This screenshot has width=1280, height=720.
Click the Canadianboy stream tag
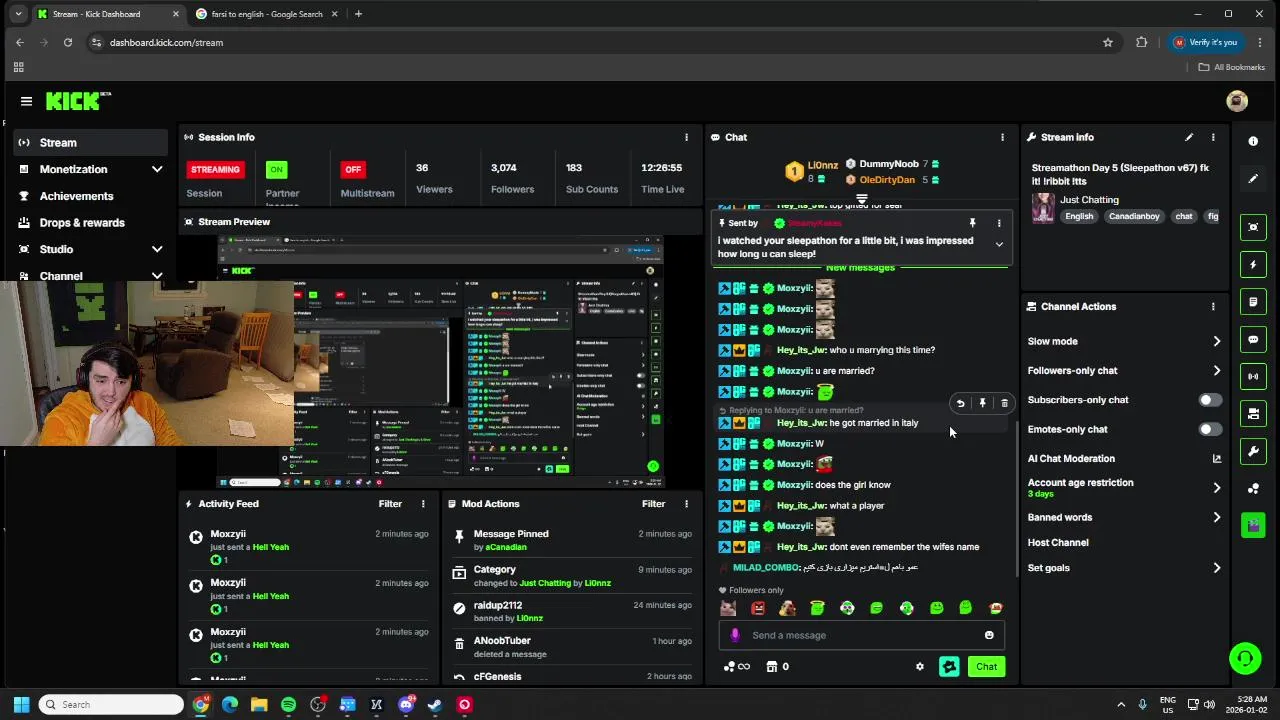[x=1135, y=217]
